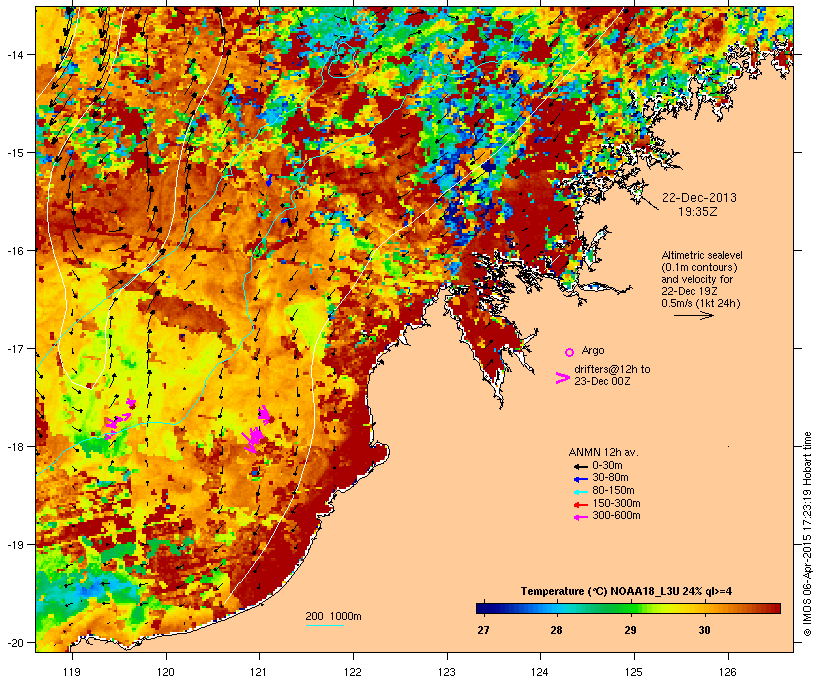Click the 0.5m/s (1kt 24h) scale label
This screenshot has width=820, height=680.
click(701, 303)
